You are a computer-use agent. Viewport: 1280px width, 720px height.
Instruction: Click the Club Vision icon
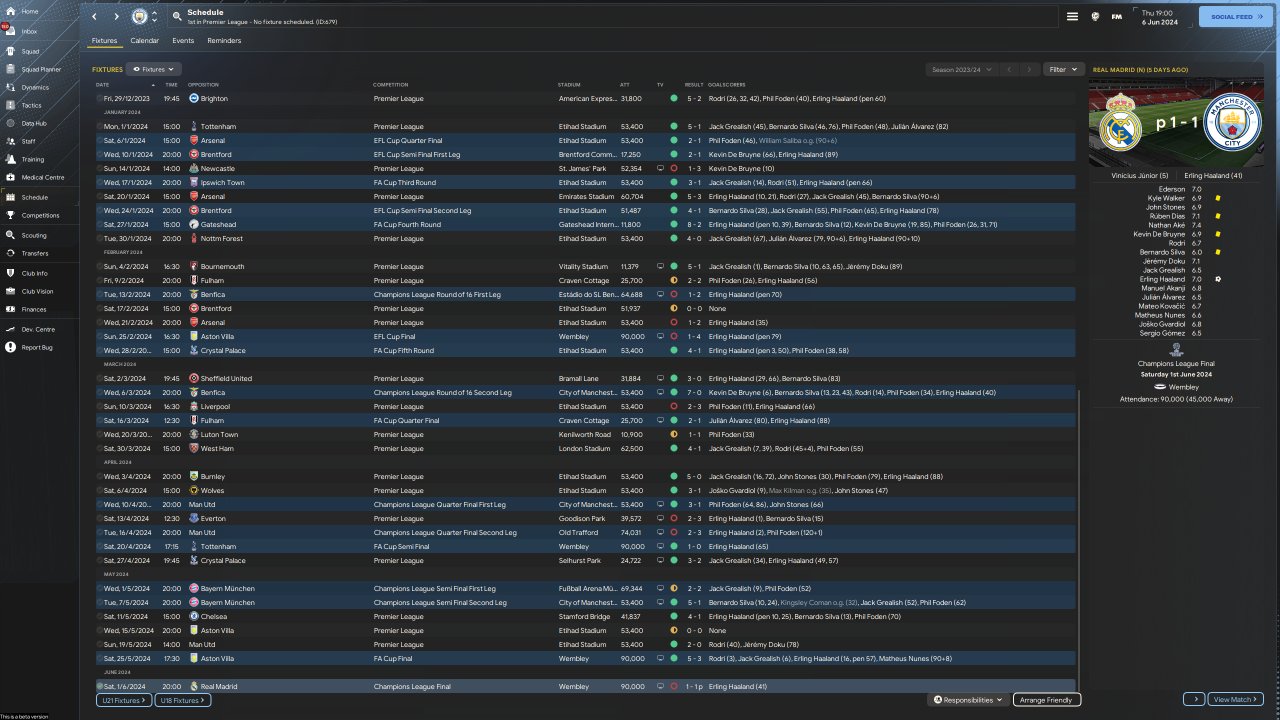[9, 291]
